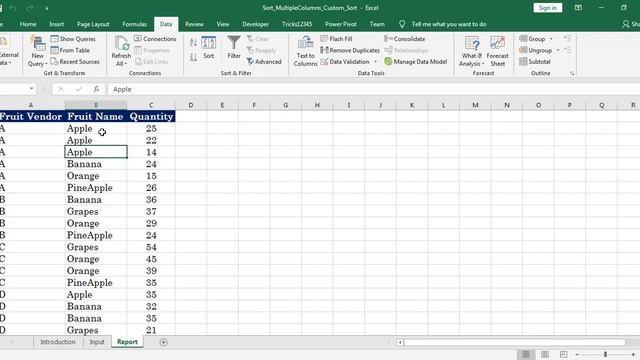This screenshot has width=640, height=360.
Task: Open Manage Data Model
Action: 416,62
